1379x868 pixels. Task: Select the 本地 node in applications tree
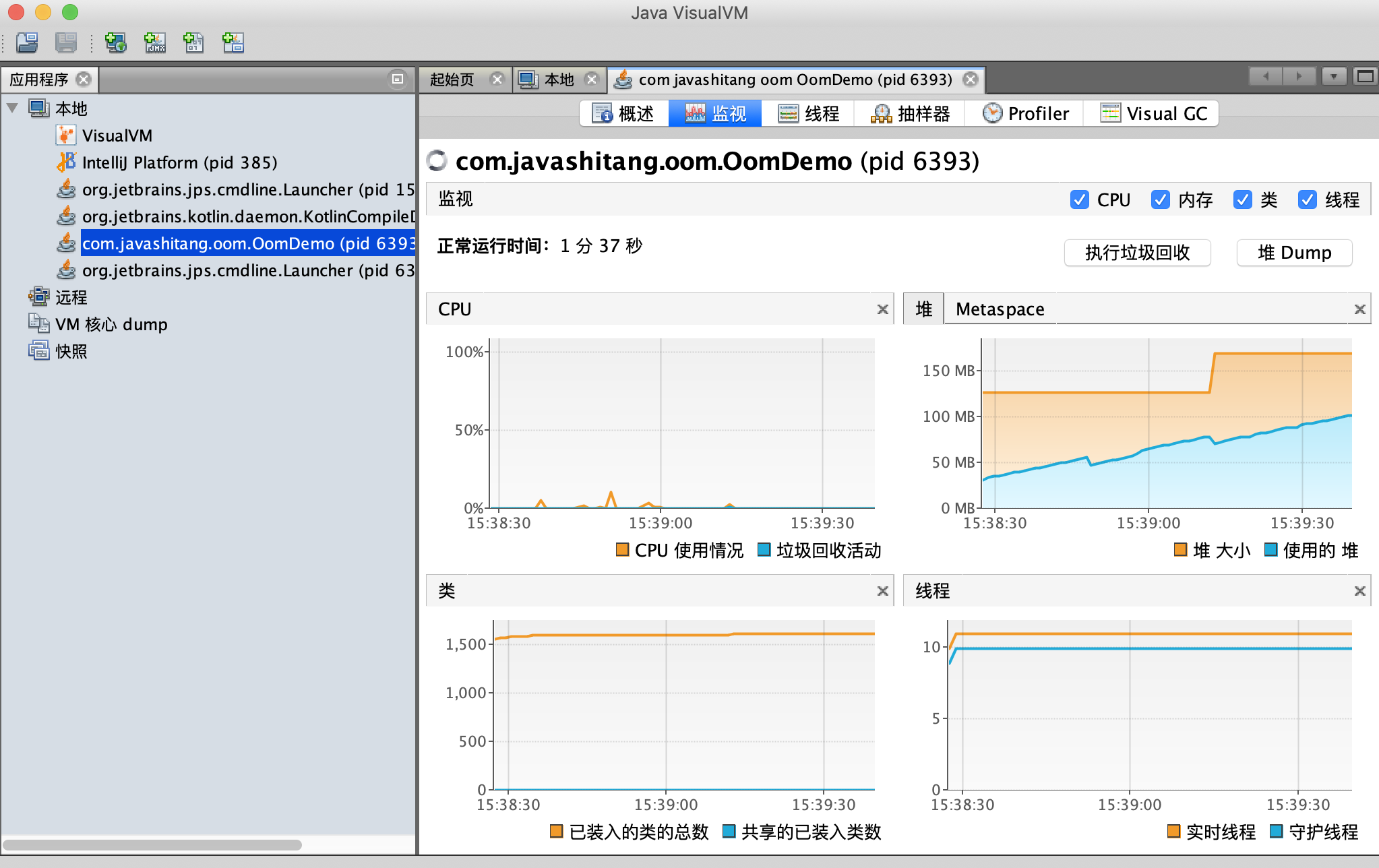[71, 108]
